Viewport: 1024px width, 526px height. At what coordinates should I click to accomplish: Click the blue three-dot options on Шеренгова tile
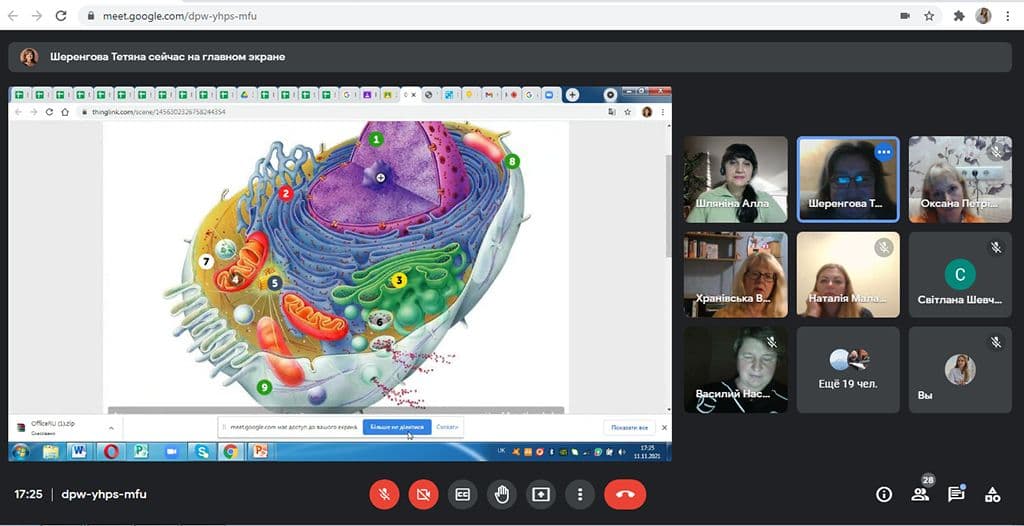click(x=884, y=152)
